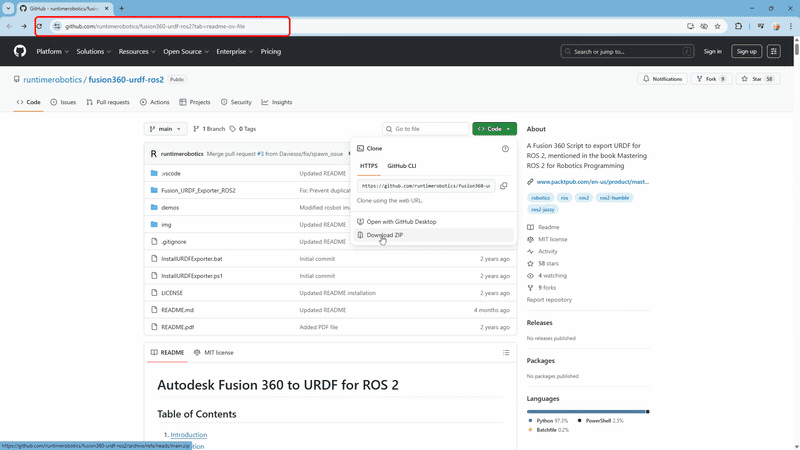This screenshot has height=450, width=800.
Task: Open the .vscode folder
Action: pos(171,173)
